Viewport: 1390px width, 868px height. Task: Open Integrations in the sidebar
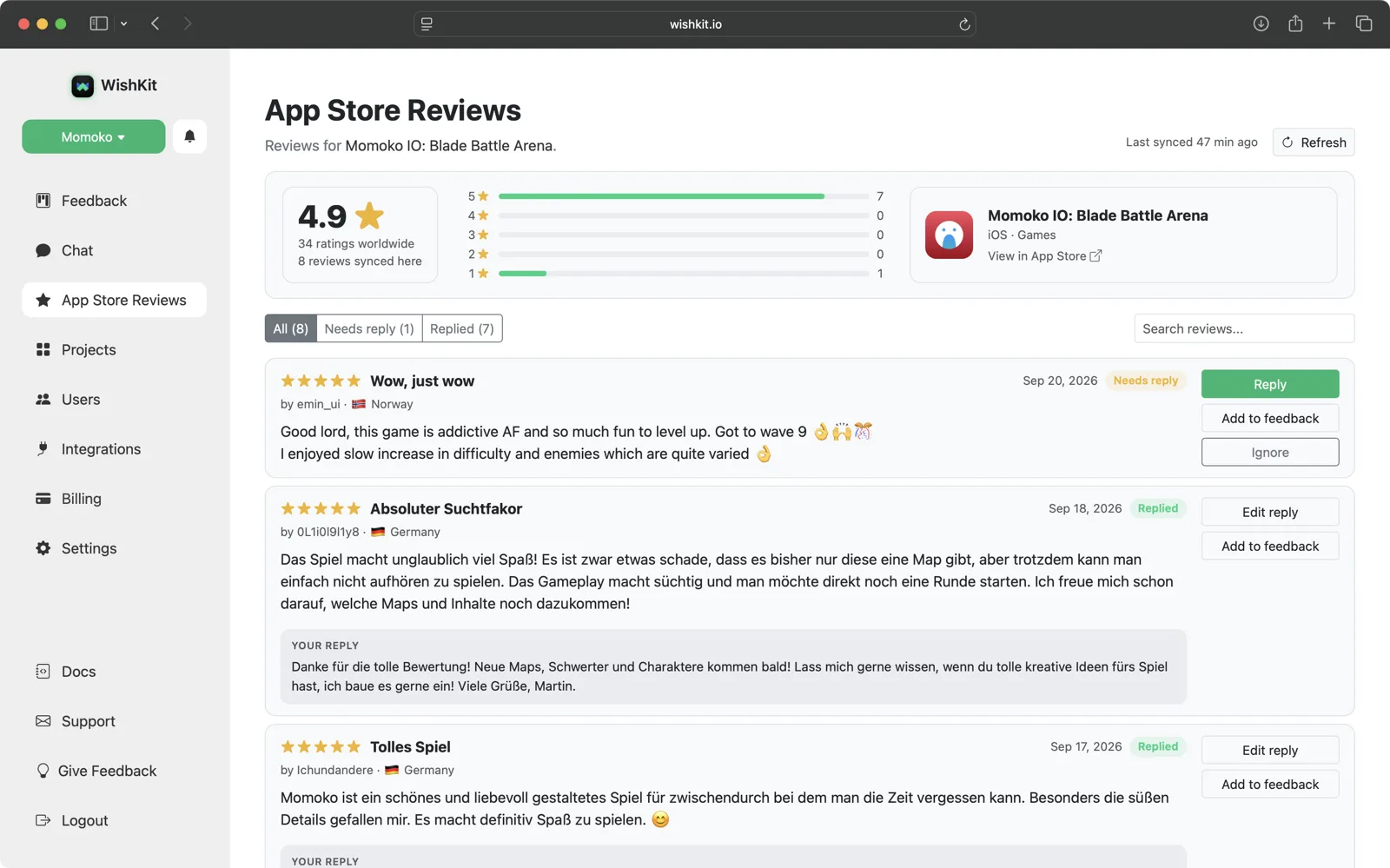click(115, 449)
